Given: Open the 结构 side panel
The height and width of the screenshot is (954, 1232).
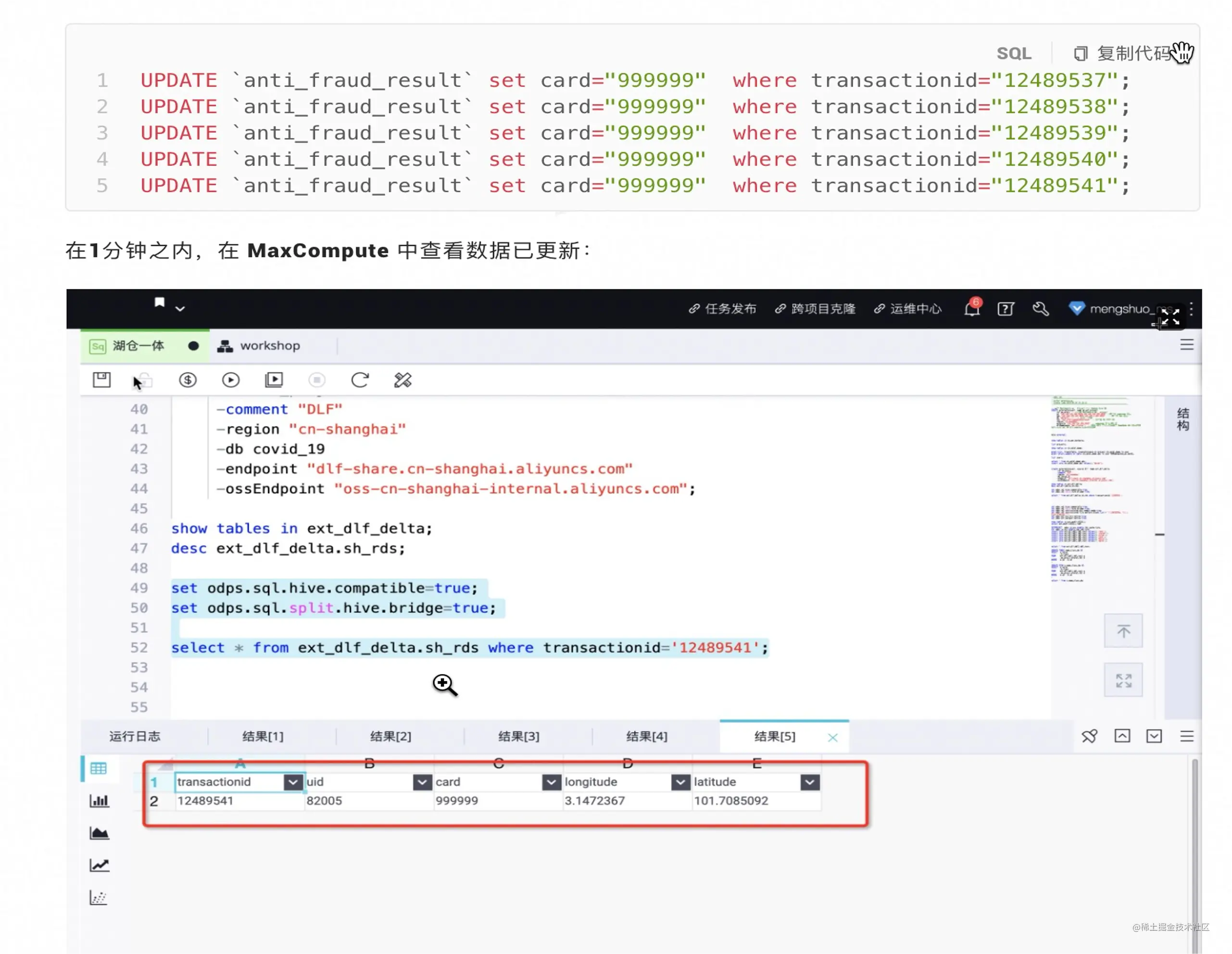Looking at the screenshot, I should [x=1183, y=419].
